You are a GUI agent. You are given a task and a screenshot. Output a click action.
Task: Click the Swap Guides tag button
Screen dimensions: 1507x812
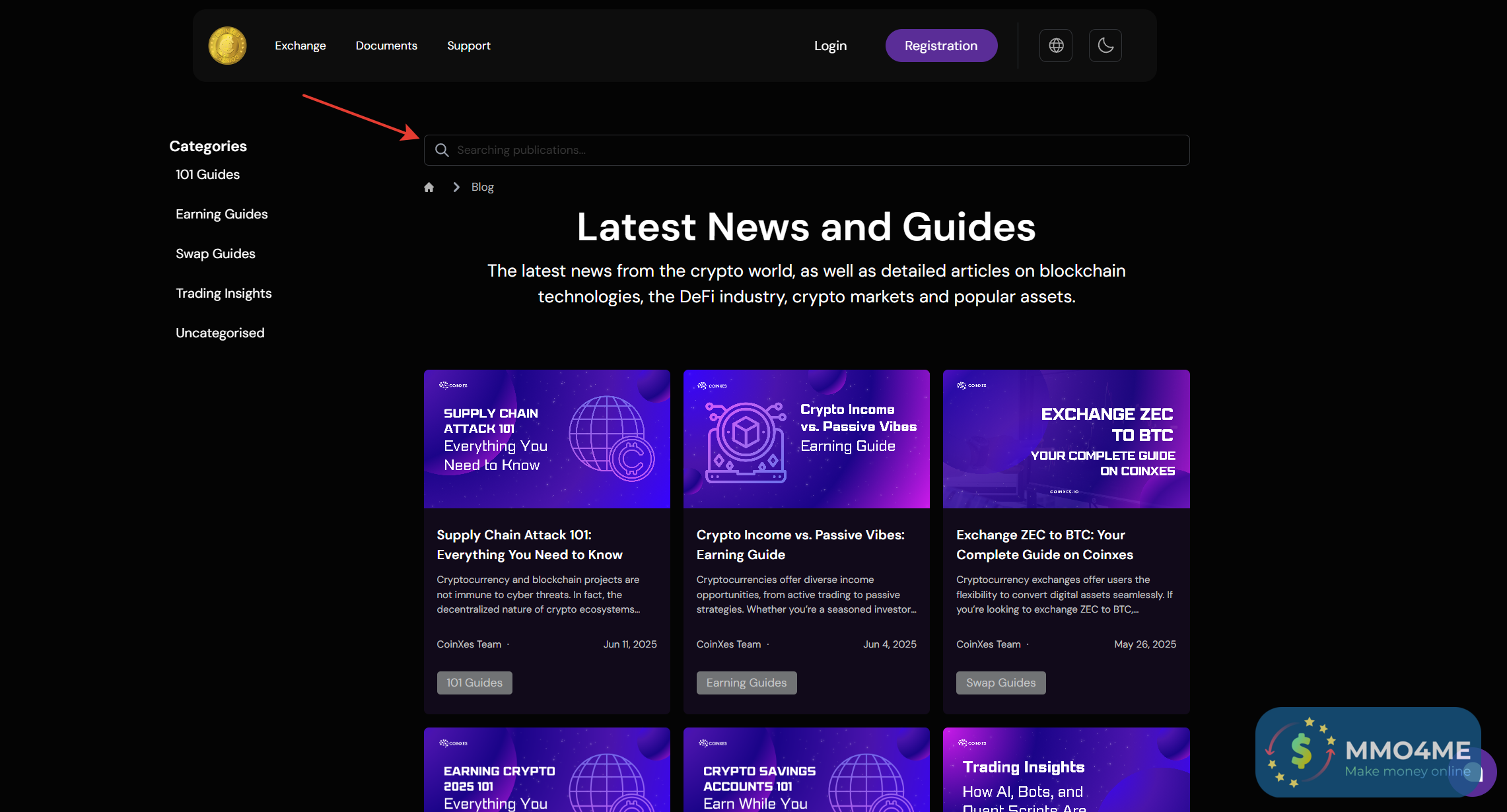point(1000,683)
